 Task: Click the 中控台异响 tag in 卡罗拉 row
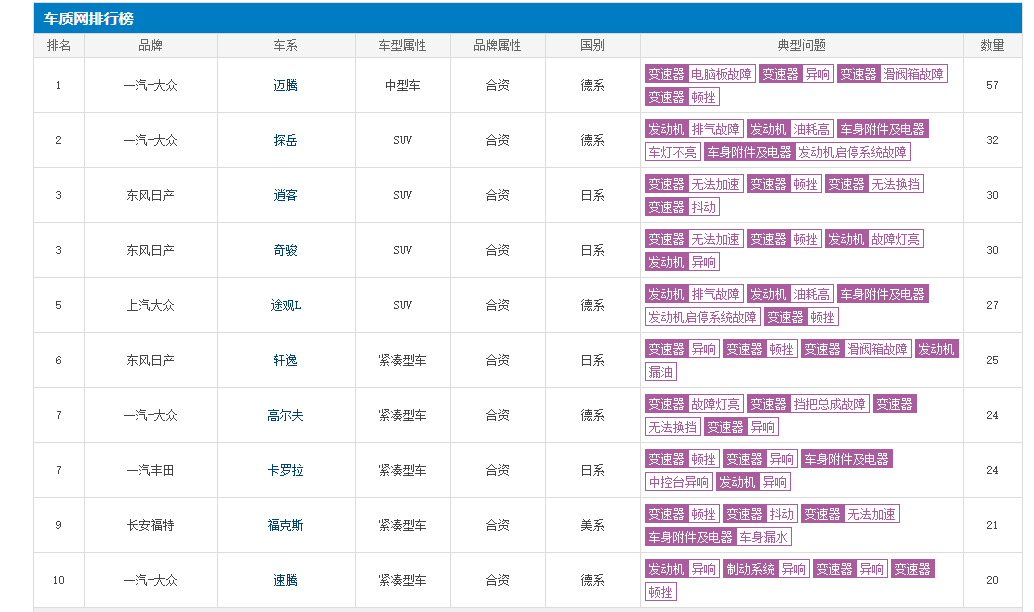679,483
